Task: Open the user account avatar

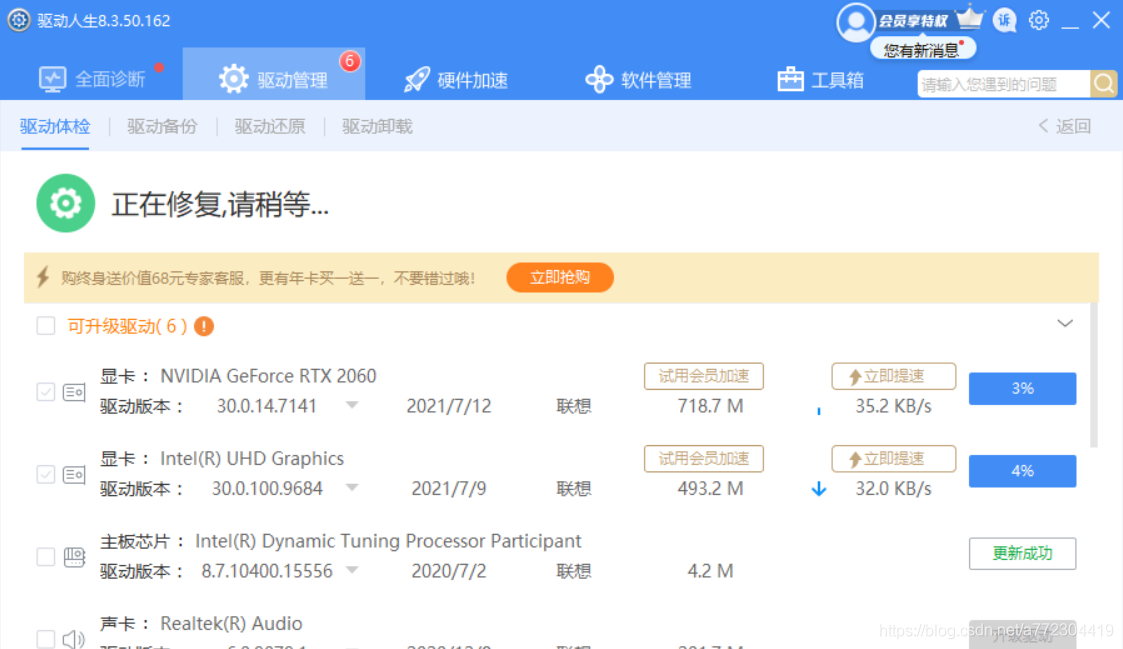Action: [855, 22]
